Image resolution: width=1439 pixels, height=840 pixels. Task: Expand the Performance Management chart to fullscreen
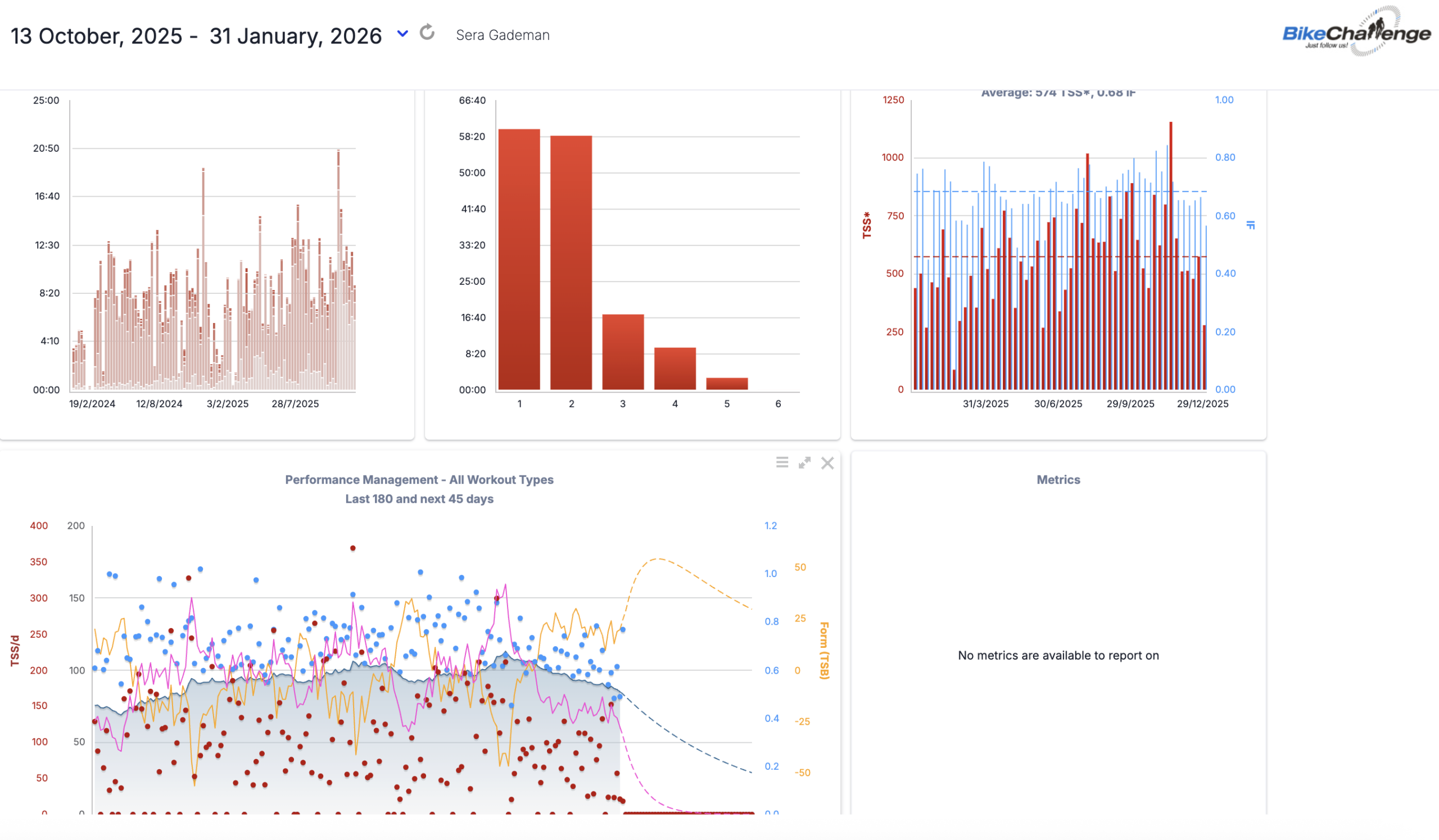coord(804,463)
